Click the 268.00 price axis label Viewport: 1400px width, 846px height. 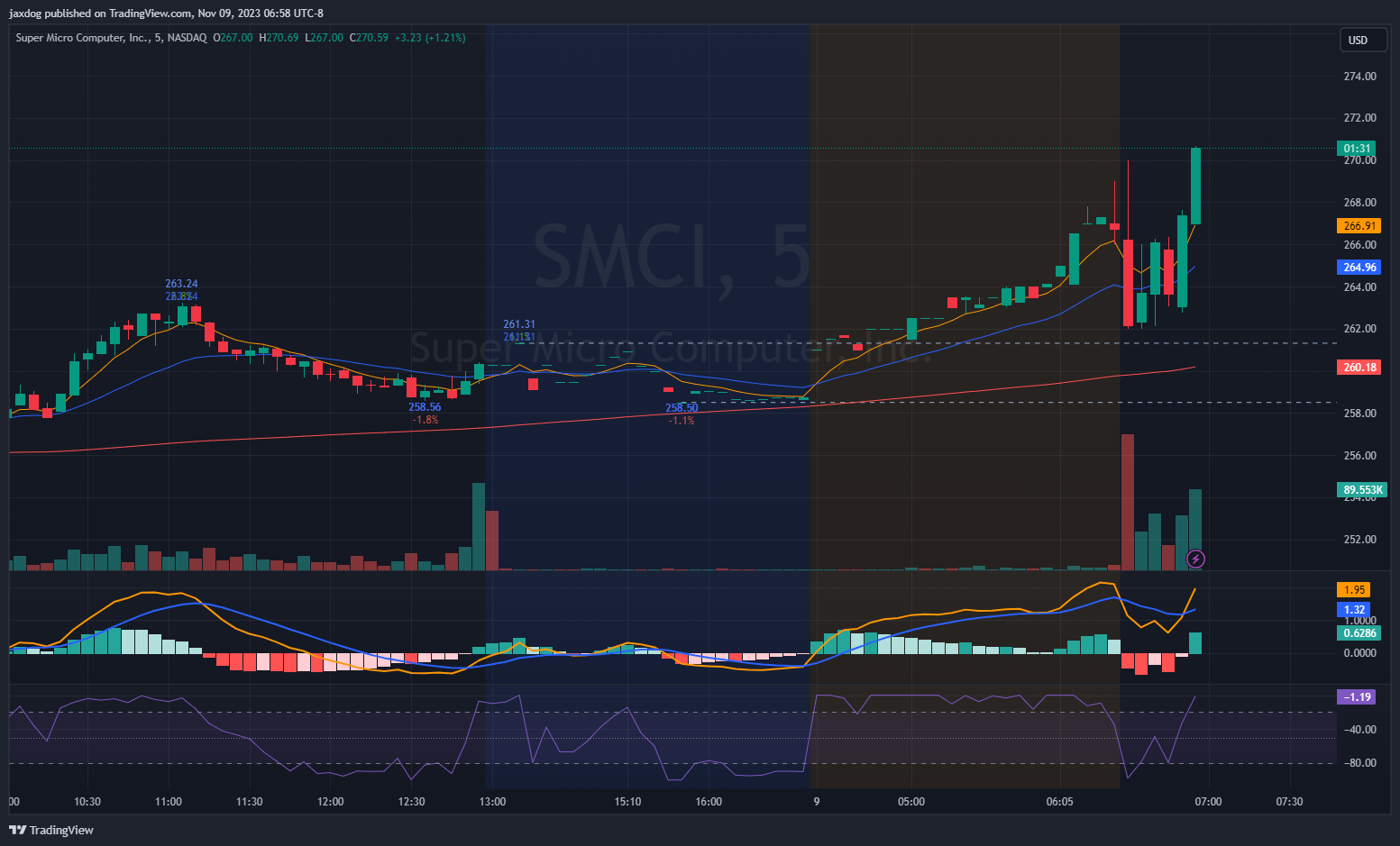tap(1359, 203)
